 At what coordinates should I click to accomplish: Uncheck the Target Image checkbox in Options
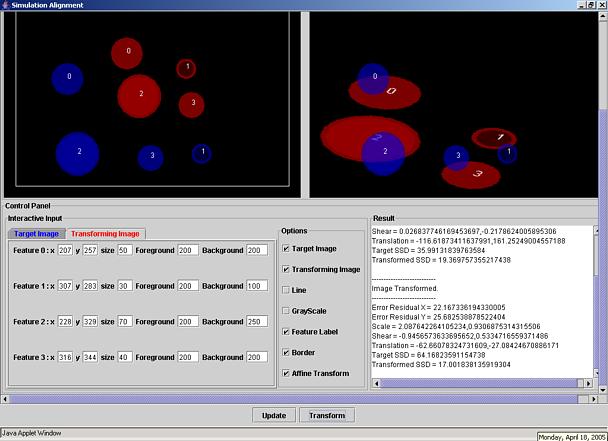pos(287,248)
